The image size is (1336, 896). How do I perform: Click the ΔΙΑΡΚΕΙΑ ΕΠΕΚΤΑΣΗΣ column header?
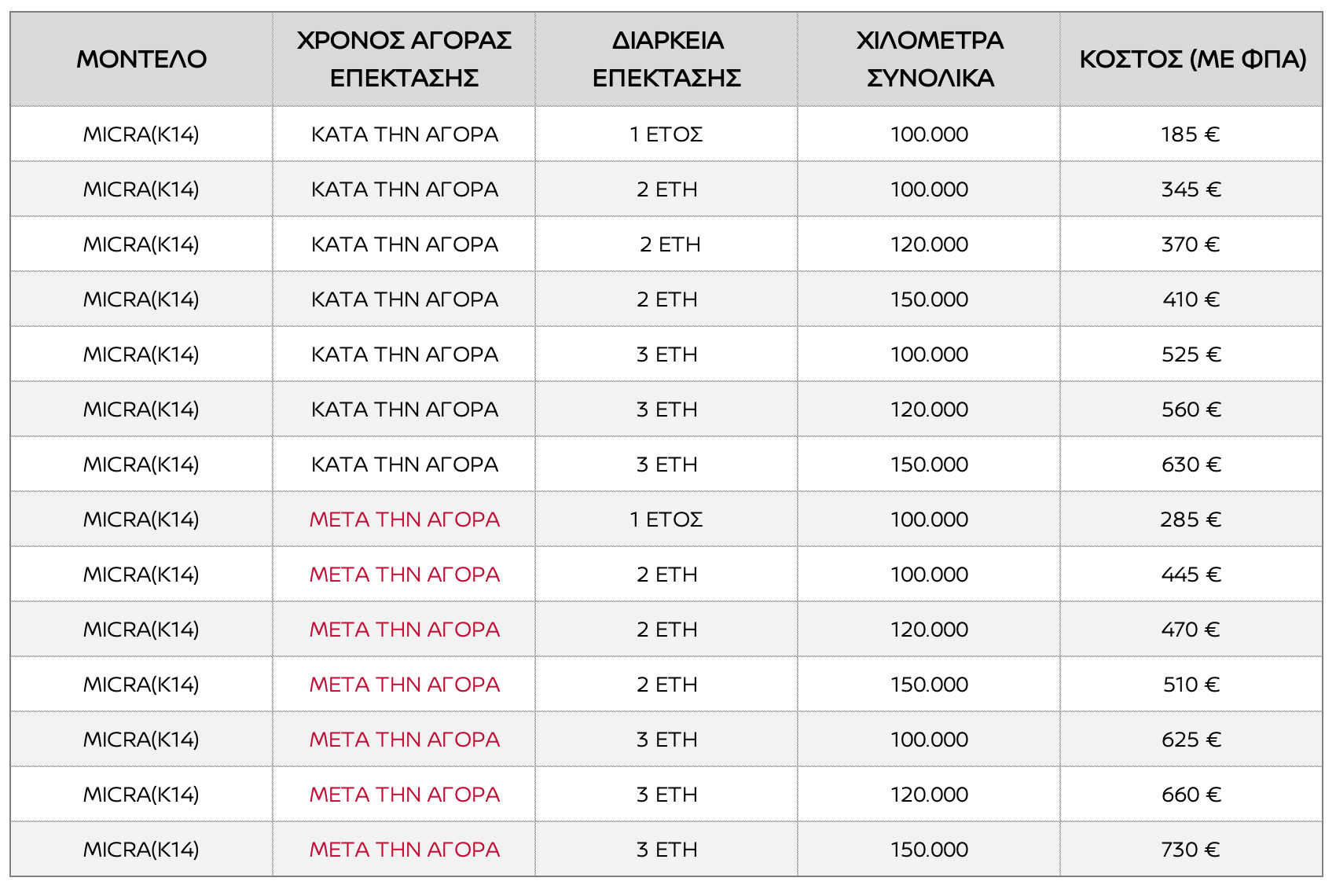[666, 59]
